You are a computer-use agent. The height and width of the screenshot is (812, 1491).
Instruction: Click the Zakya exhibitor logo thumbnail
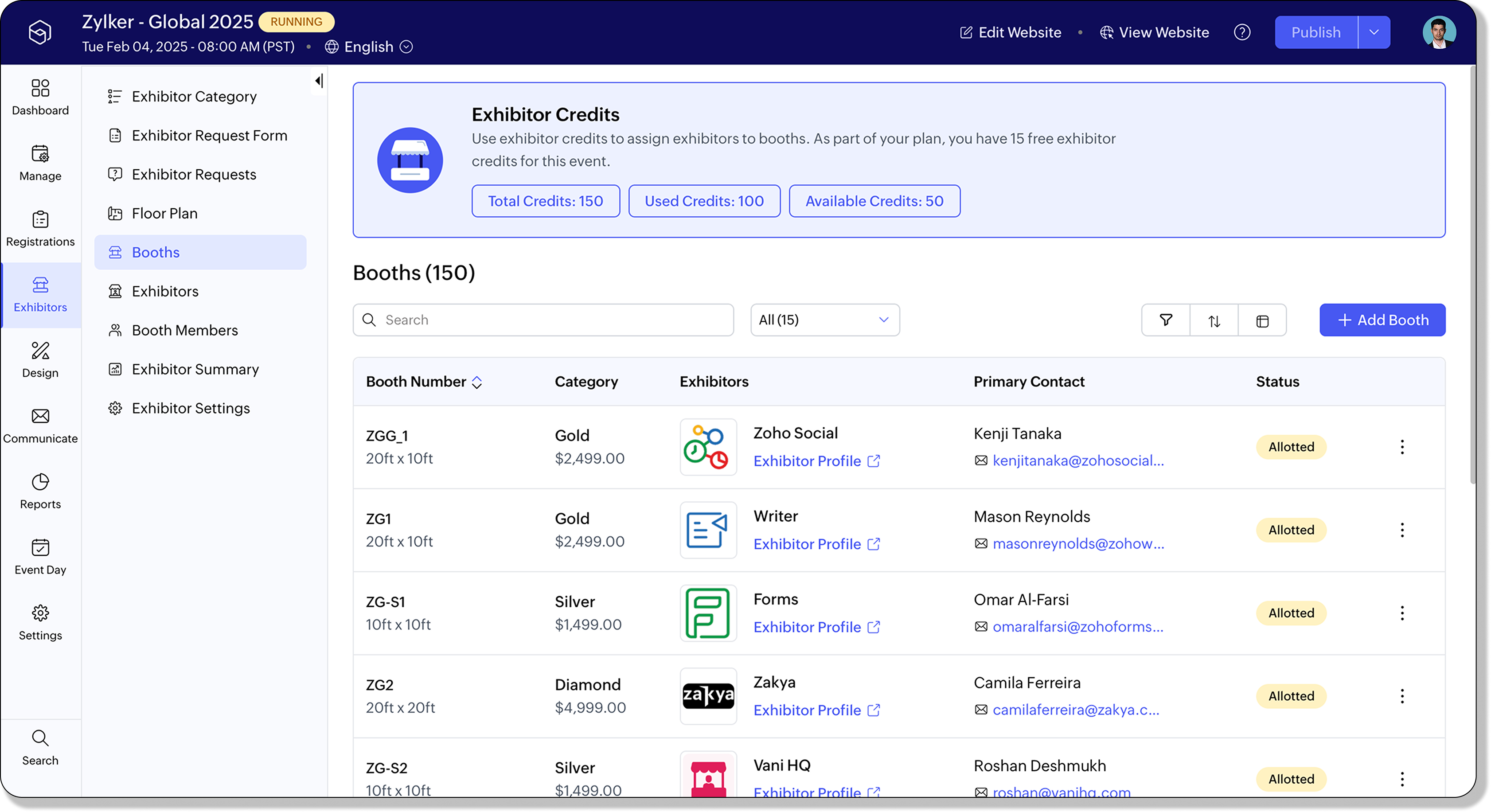(x=708, y=696)
